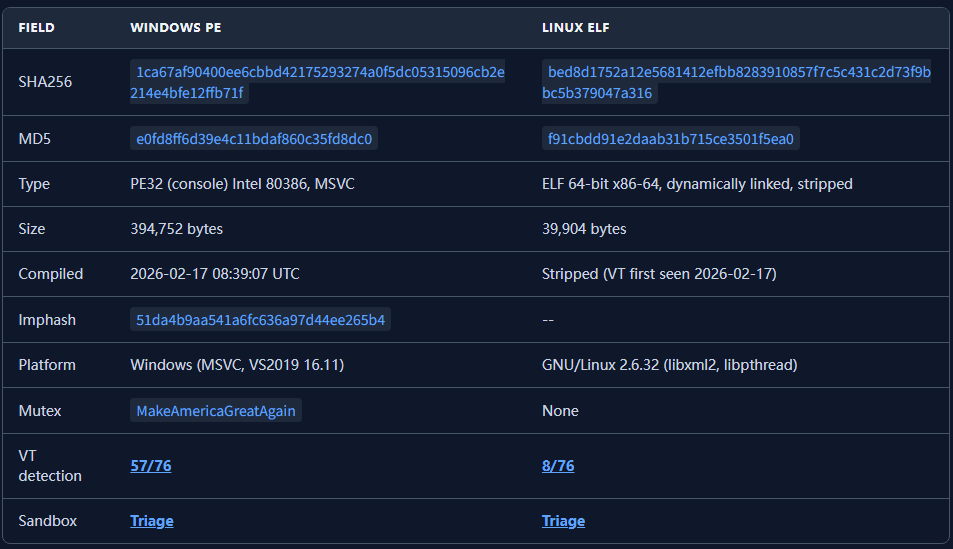Click the compiled timestamp 2026-02-17 08:39:07 UTC
The image size is (953, 549).
(x=215, y=274)
